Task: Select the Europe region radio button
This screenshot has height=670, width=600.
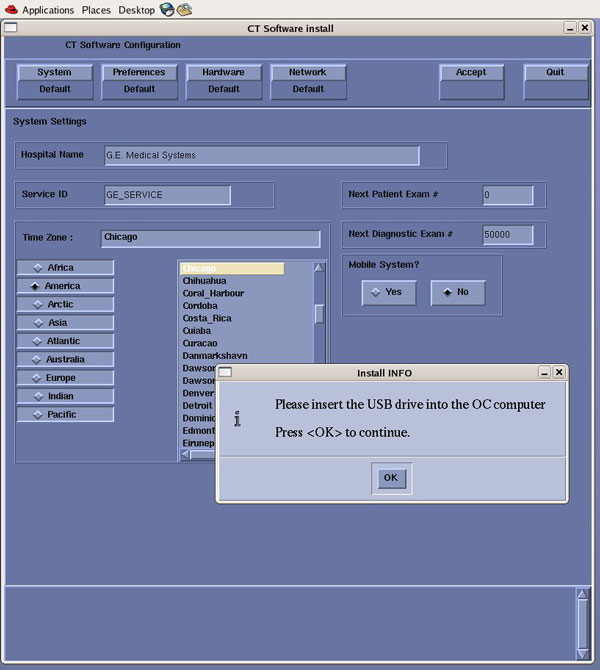Action: (x=65, y=378)
